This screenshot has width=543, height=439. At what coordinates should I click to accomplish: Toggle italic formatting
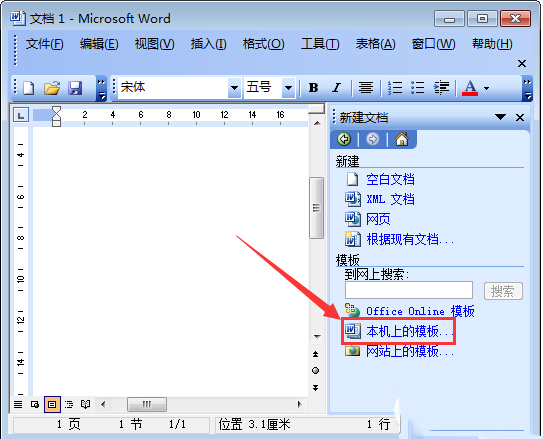point(336,88)
